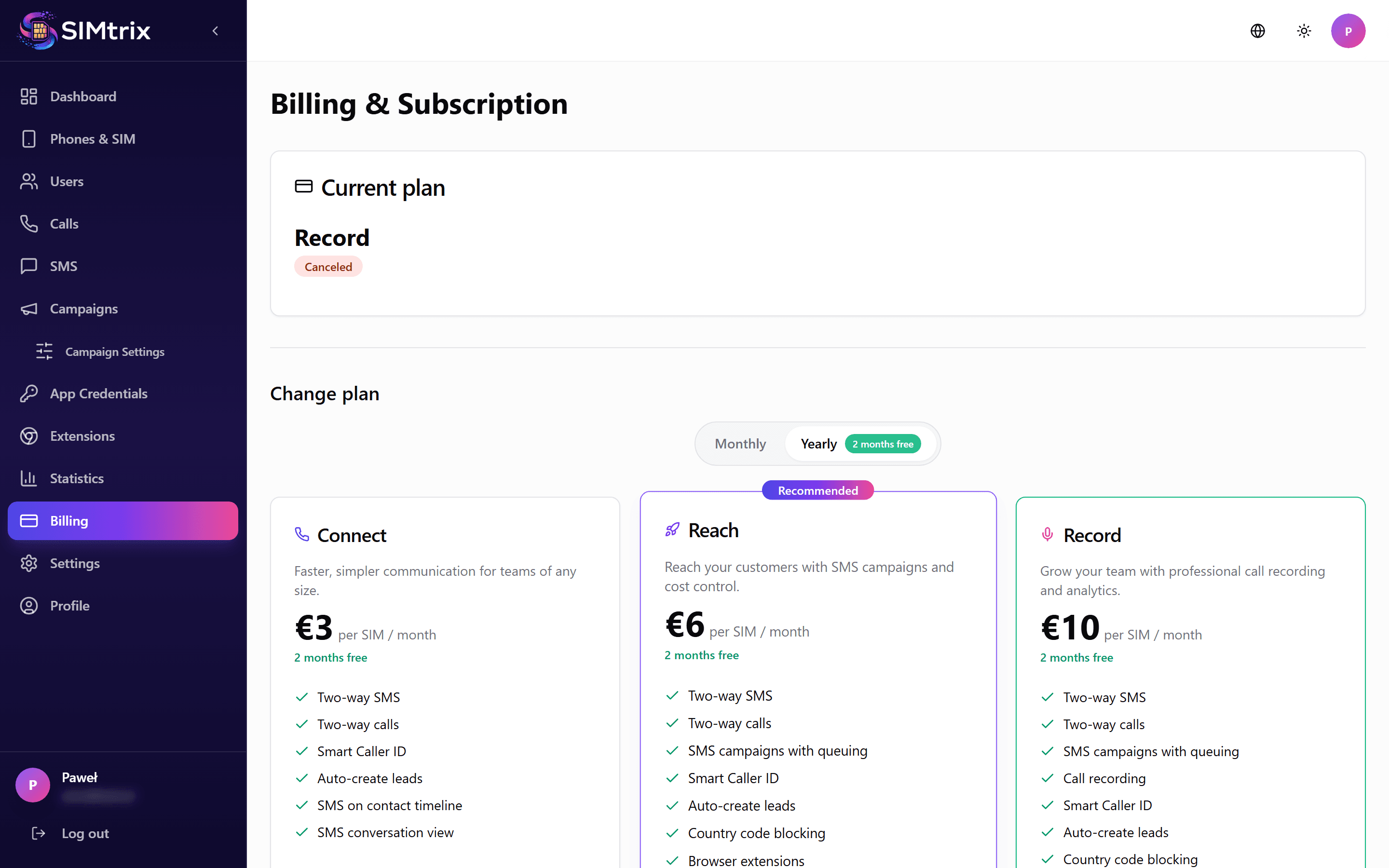Open the Calls phone icon

tap(29, 224)
